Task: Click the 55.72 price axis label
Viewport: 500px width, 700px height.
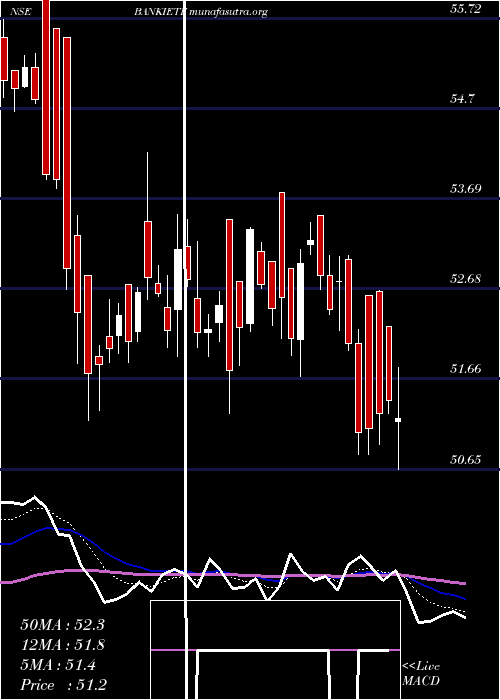Action: point(466,9)
